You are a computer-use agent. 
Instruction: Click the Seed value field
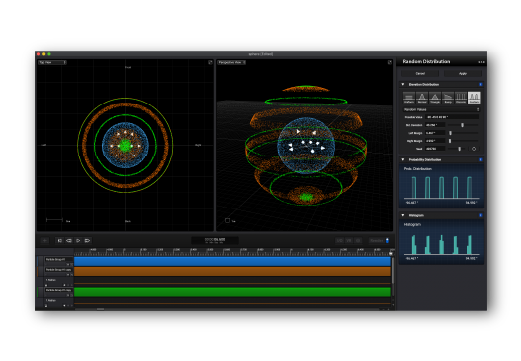435,149
